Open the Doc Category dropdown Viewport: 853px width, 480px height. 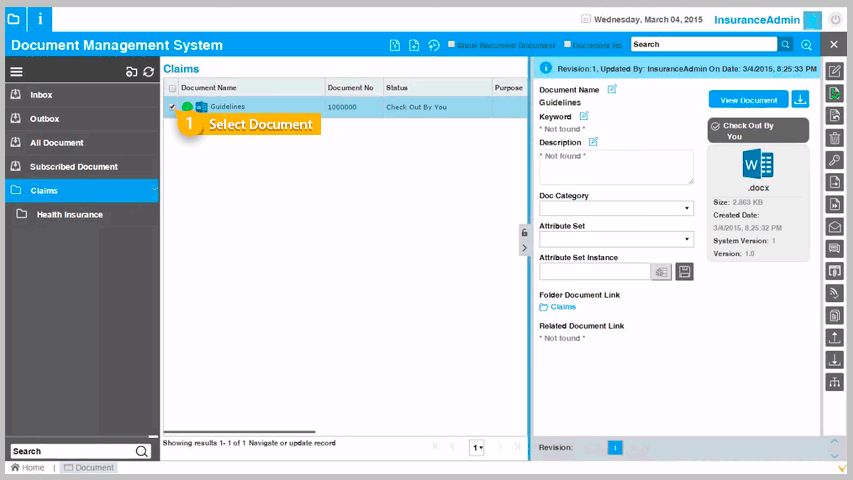coord(616,208)
